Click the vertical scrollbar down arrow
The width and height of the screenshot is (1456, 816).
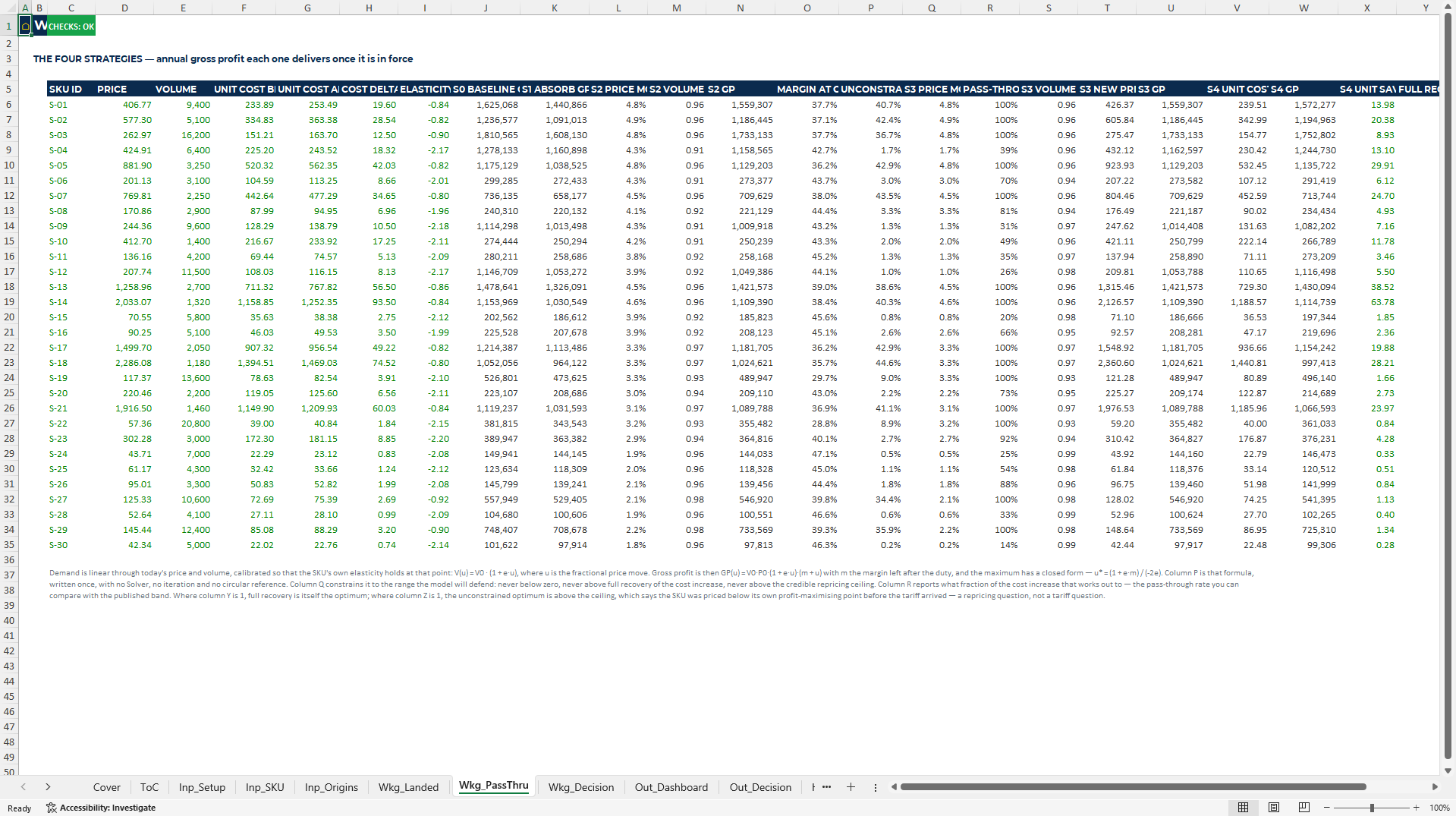(1448, 770)
